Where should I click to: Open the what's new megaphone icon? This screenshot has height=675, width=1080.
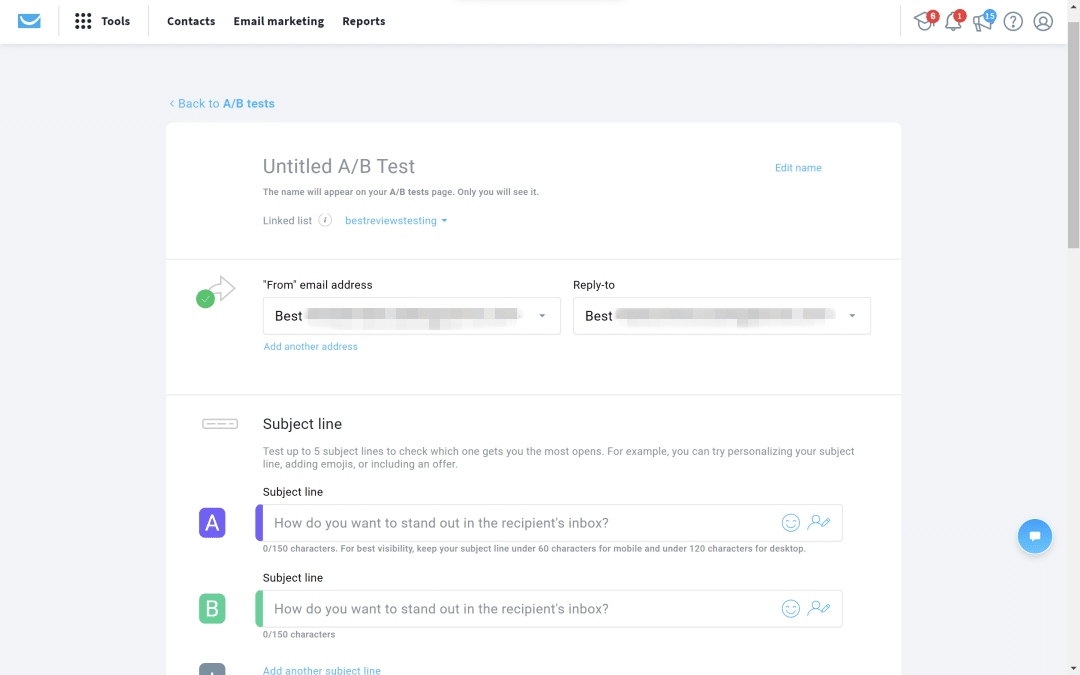coord(983,21)
